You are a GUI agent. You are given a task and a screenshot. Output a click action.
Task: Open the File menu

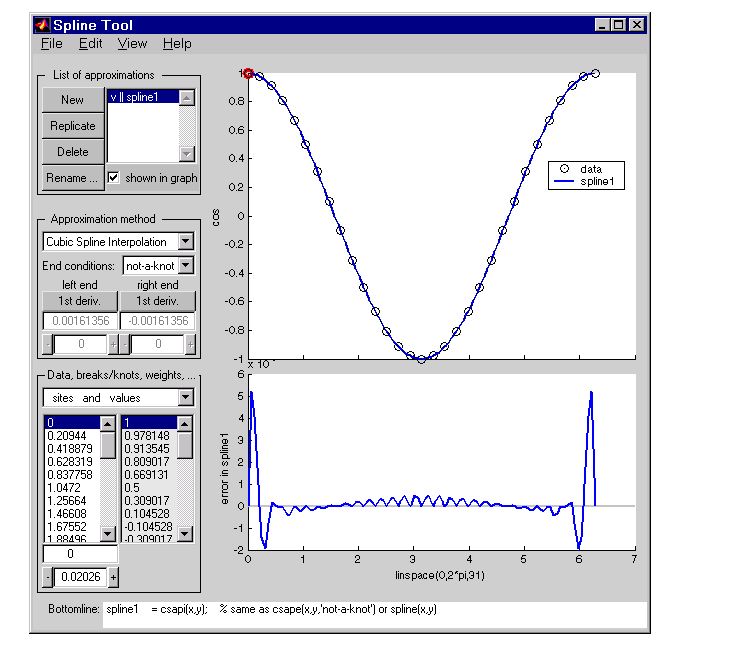(51, 44)
